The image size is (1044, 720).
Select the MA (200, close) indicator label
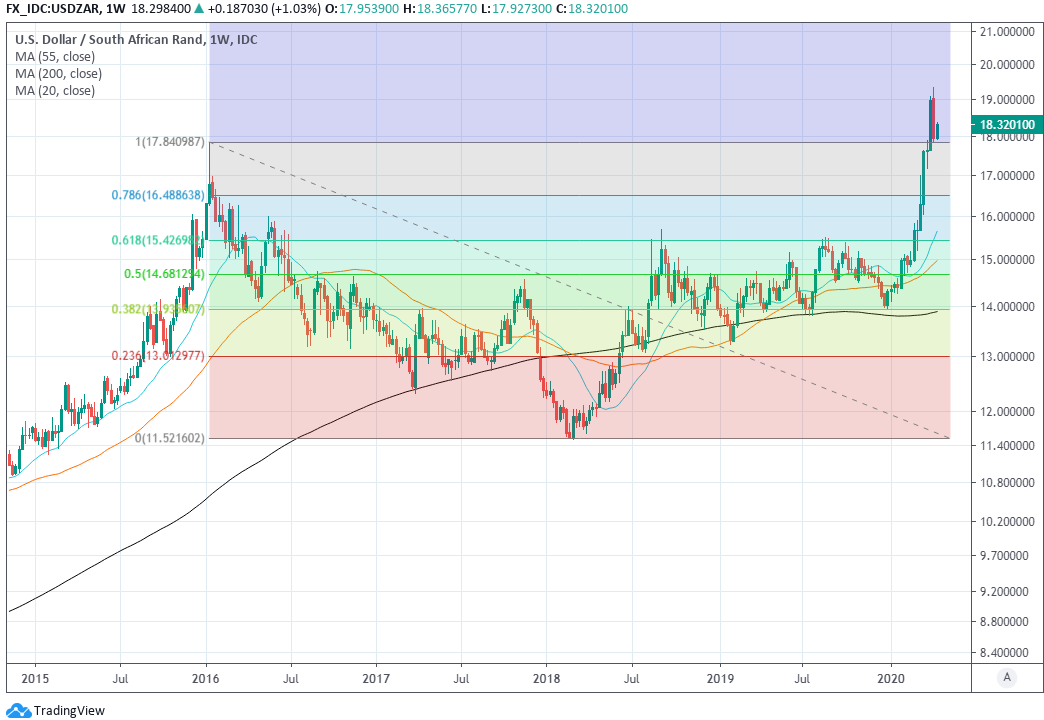coord(58,74)
